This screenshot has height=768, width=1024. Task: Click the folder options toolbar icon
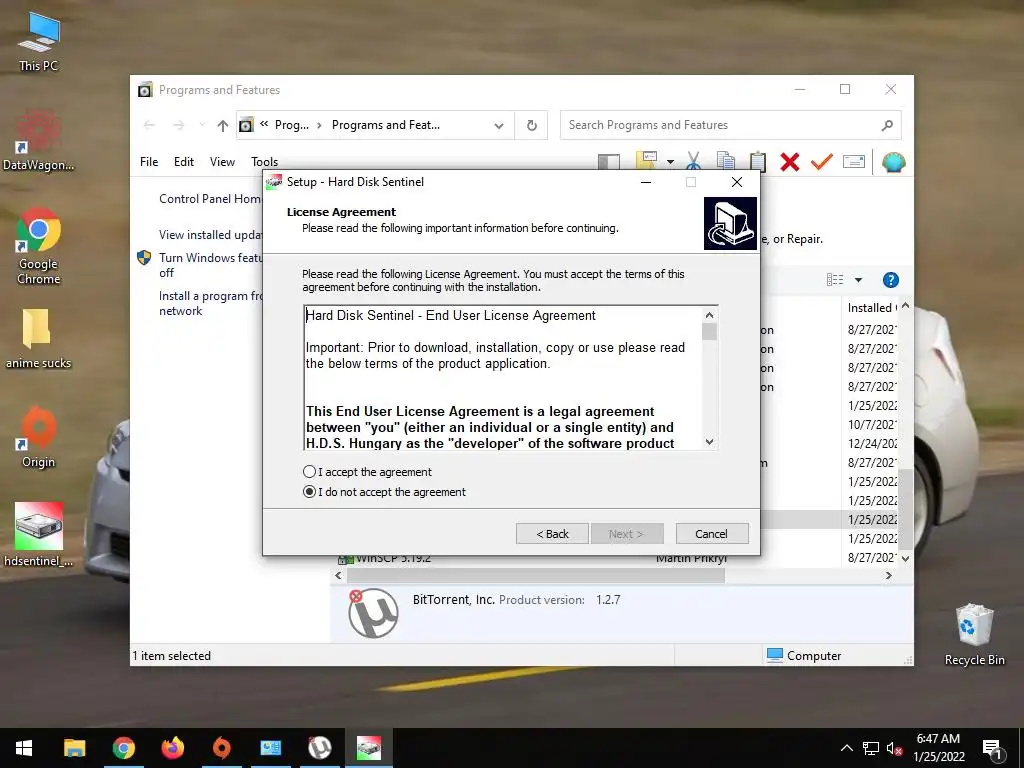click(x=646, y=161)
